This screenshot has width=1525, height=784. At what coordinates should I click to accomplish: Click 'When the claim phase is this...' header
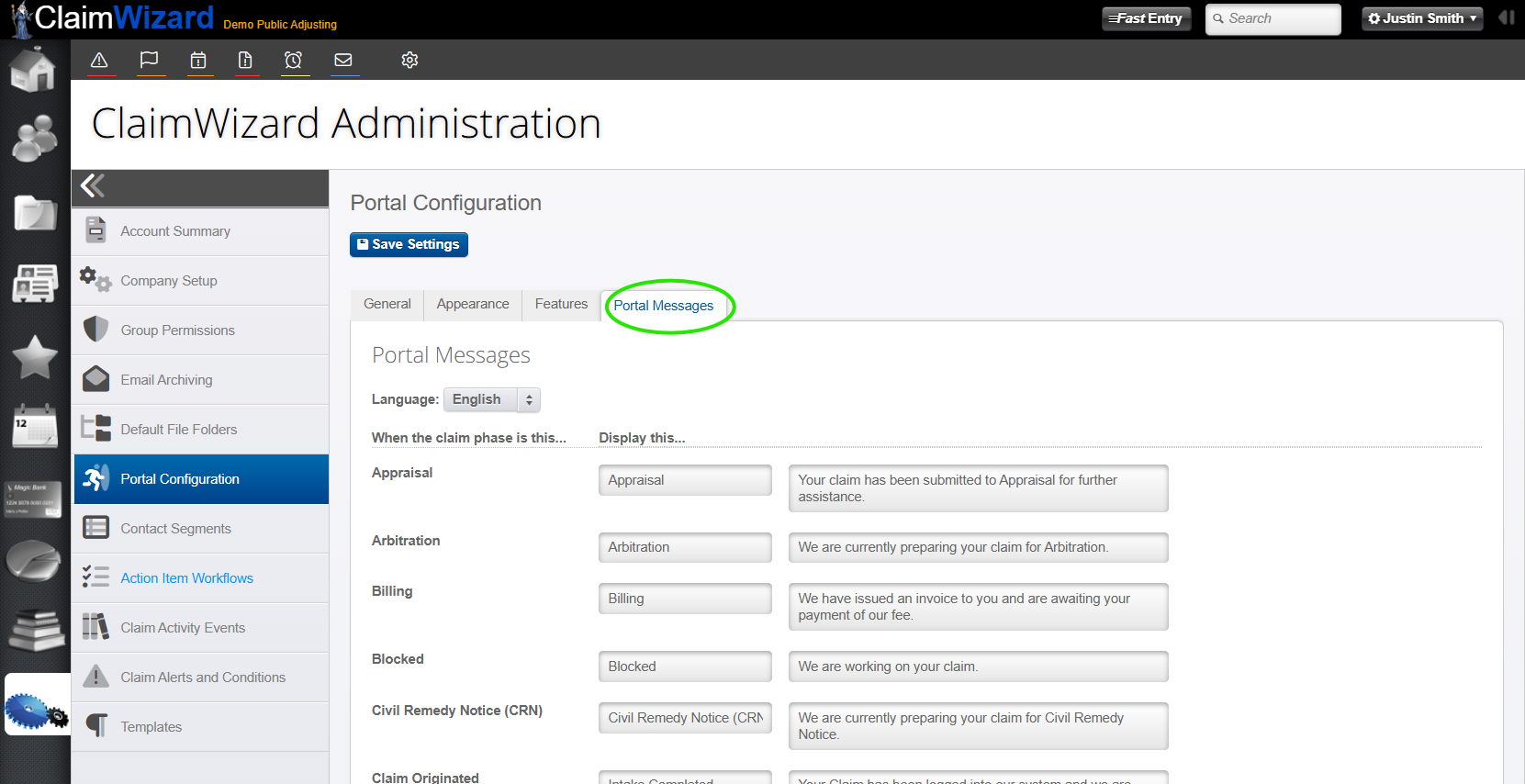point(469,438)
